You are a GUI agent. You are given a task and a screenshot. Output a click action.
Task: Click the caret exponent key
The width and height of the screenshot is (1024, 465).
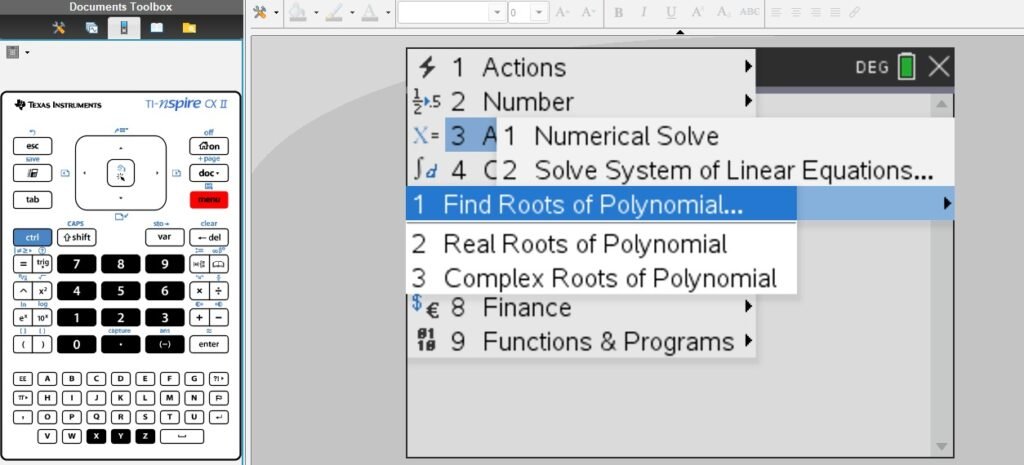pyautogui.click(x=22, y=291)
